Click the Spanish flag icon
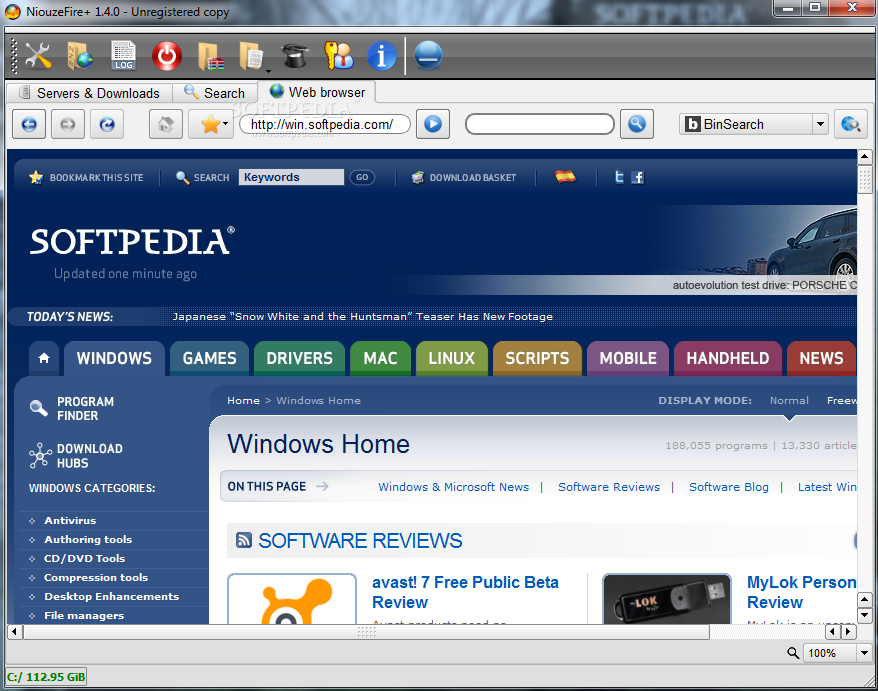This screenshot has width=878, height=691. 565,177
